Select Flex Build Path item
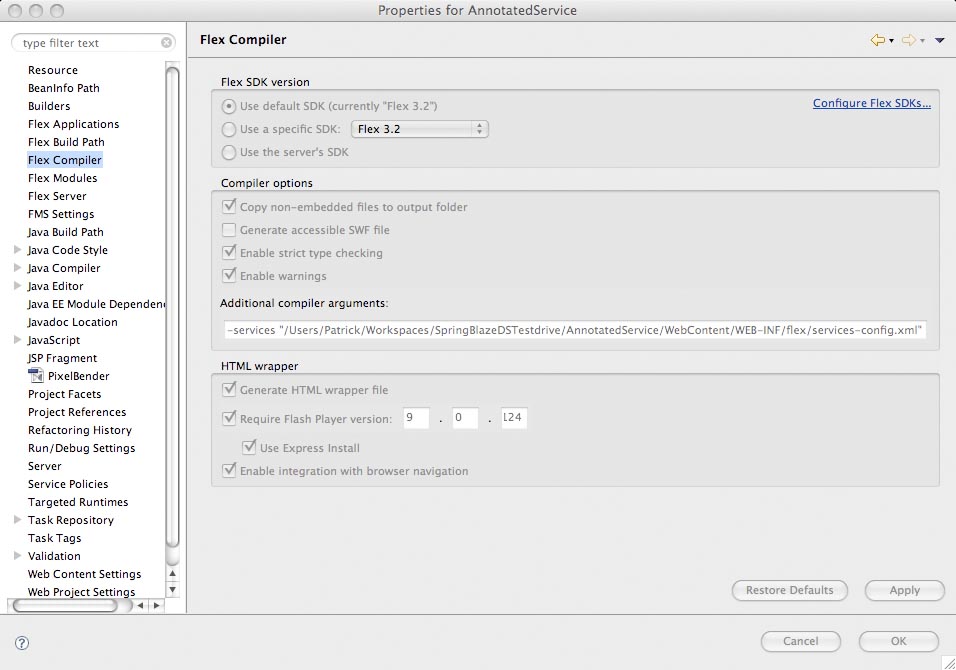Image resolution: width=956 pixels, height=670 pixels. click(66, 142)
